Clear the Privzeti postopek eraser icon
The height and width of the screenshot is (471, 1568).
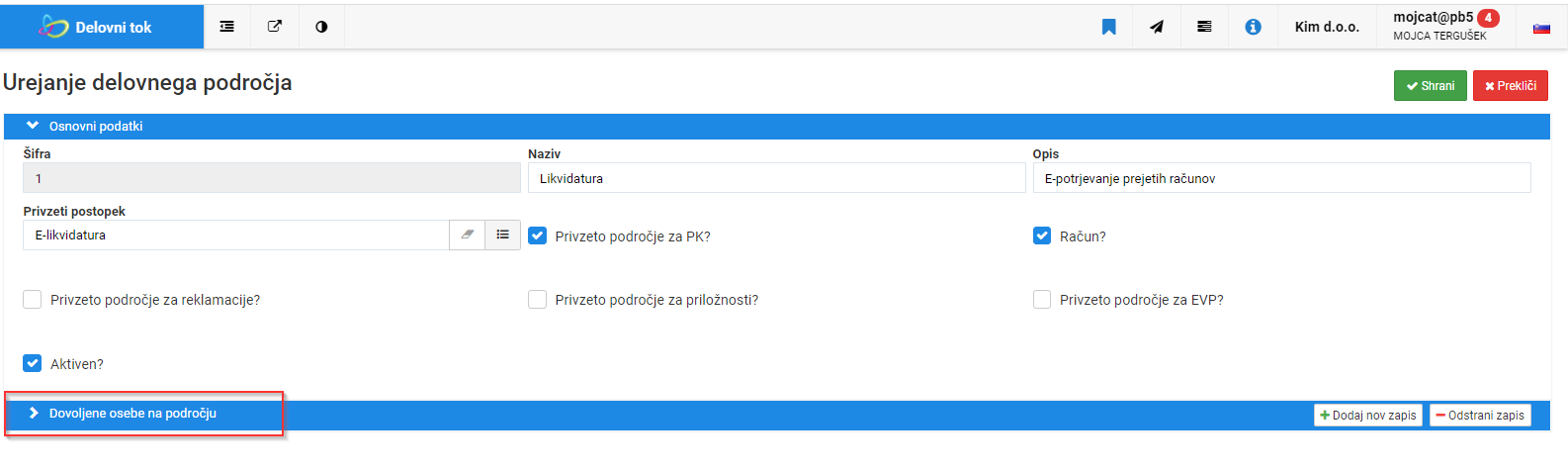click(x=468, y=235)
